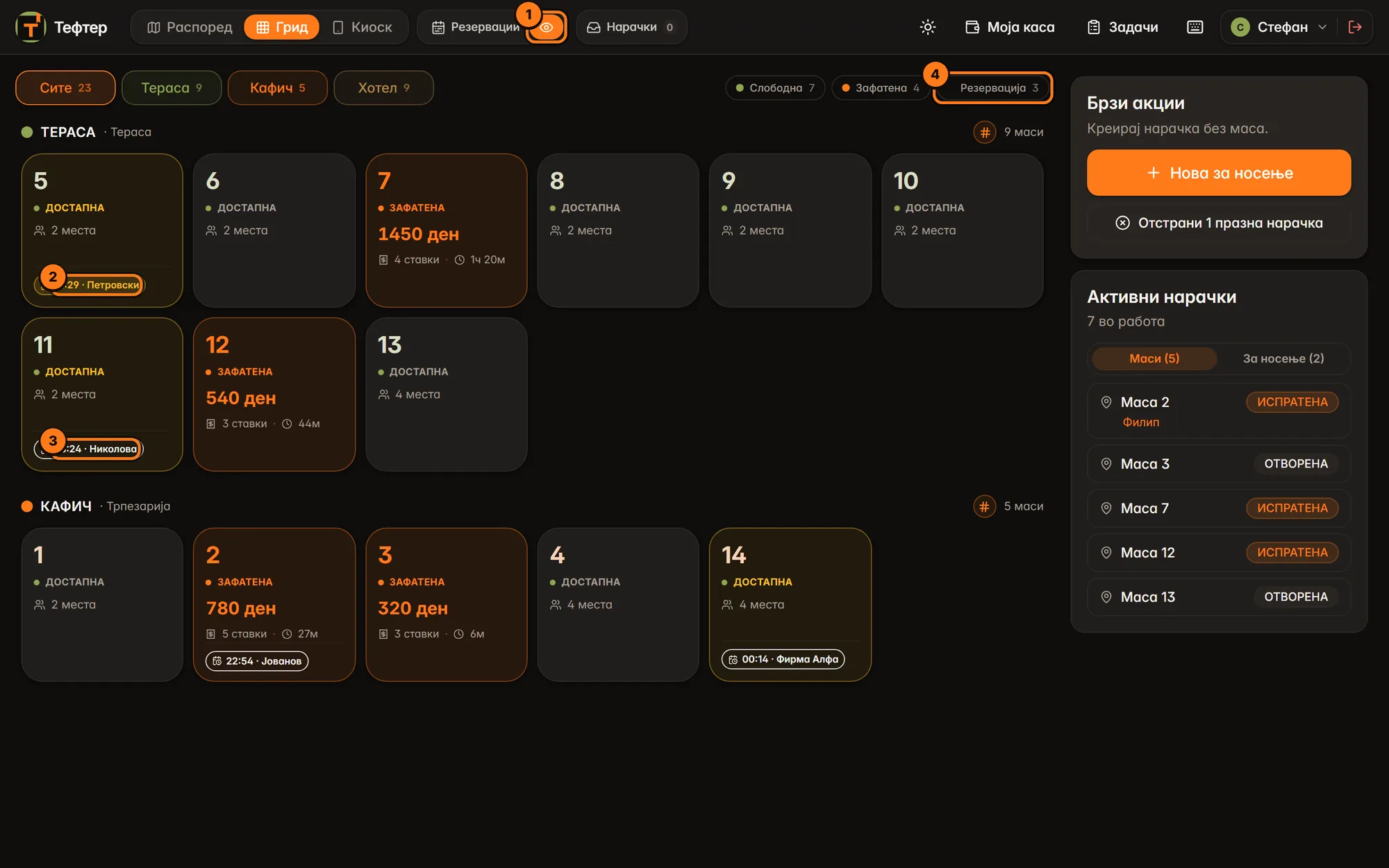Switch to Киоск view
1389x868 pixels.
(x=363, y=27)
